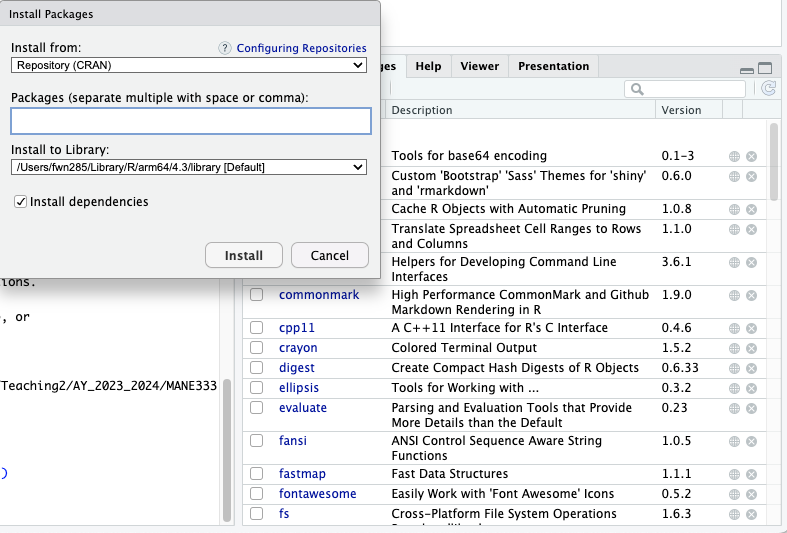Open the web page for fastmap package
Image resolution: width=787 pixels, height=533 pixels.
(734, 474)
